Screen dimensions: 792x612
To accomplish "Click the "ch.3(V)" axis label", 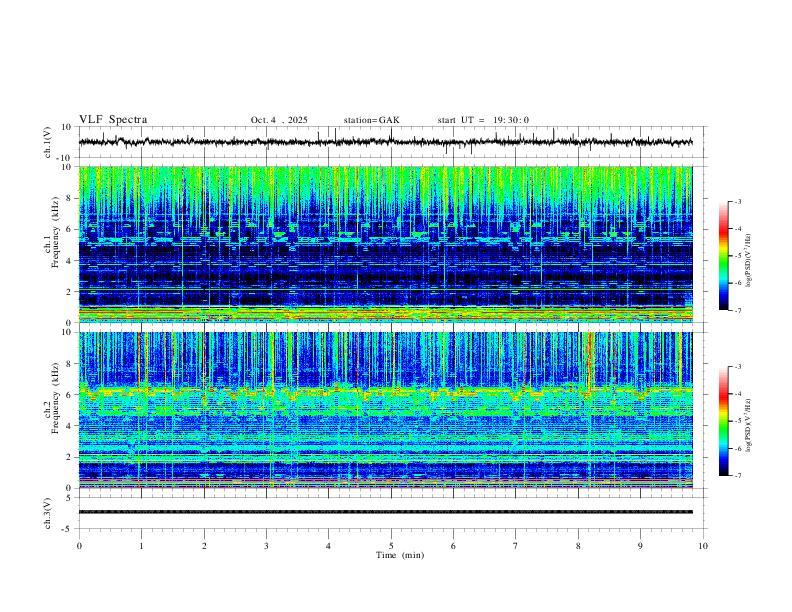I will coord(48,513).
